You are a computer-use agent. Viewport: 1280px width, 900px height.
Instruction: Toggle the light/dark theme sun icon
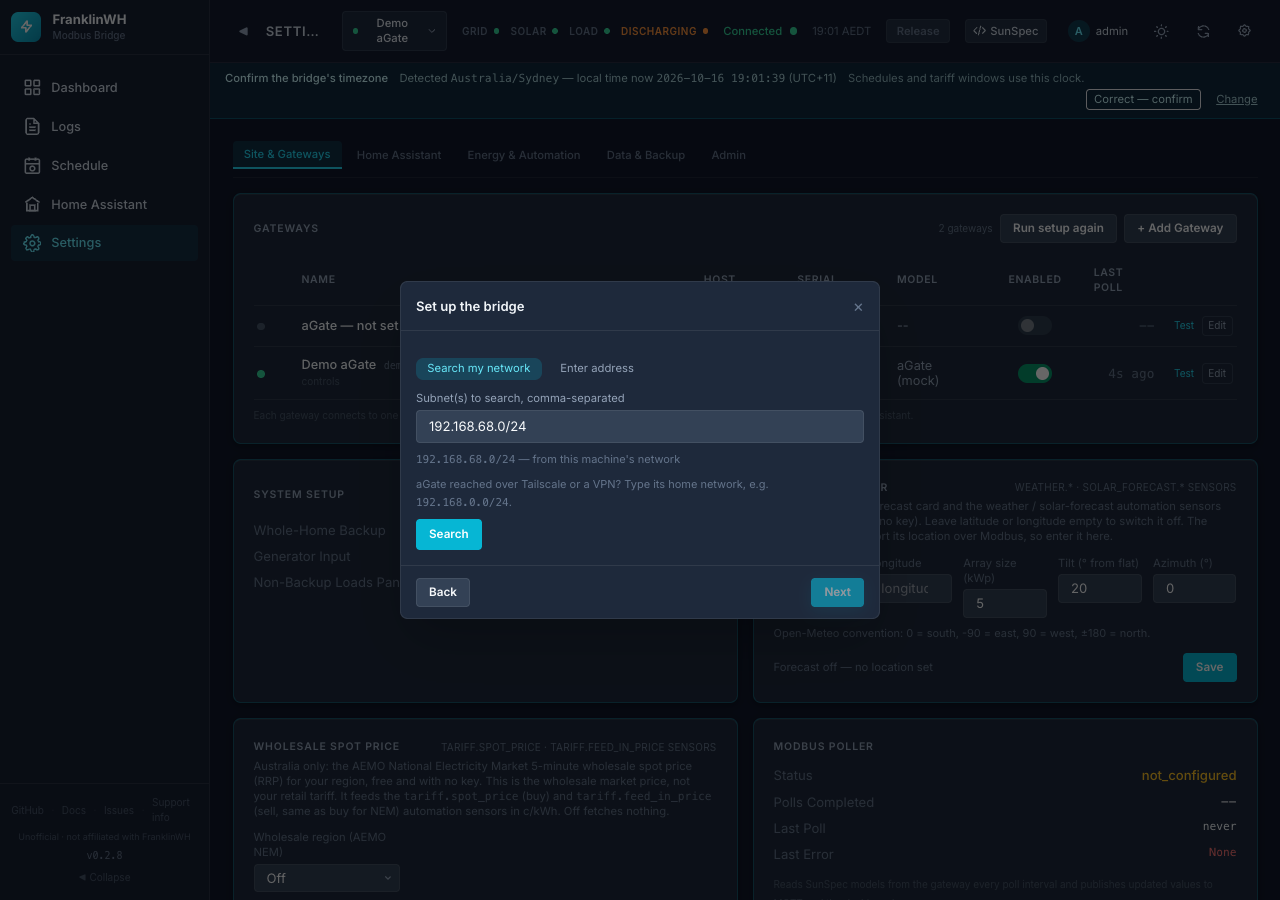pos(1161,31)
